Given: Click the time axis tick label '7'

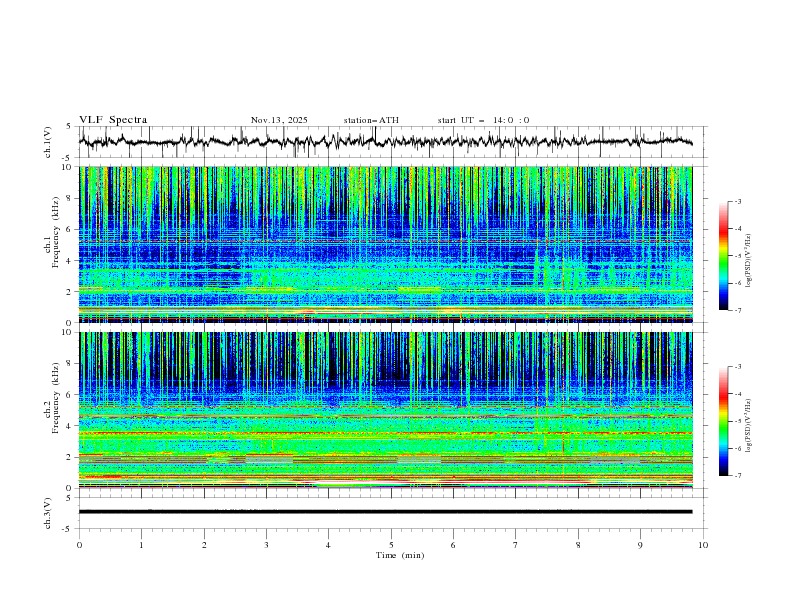Looking at the screenshot, I should [516, 545].
